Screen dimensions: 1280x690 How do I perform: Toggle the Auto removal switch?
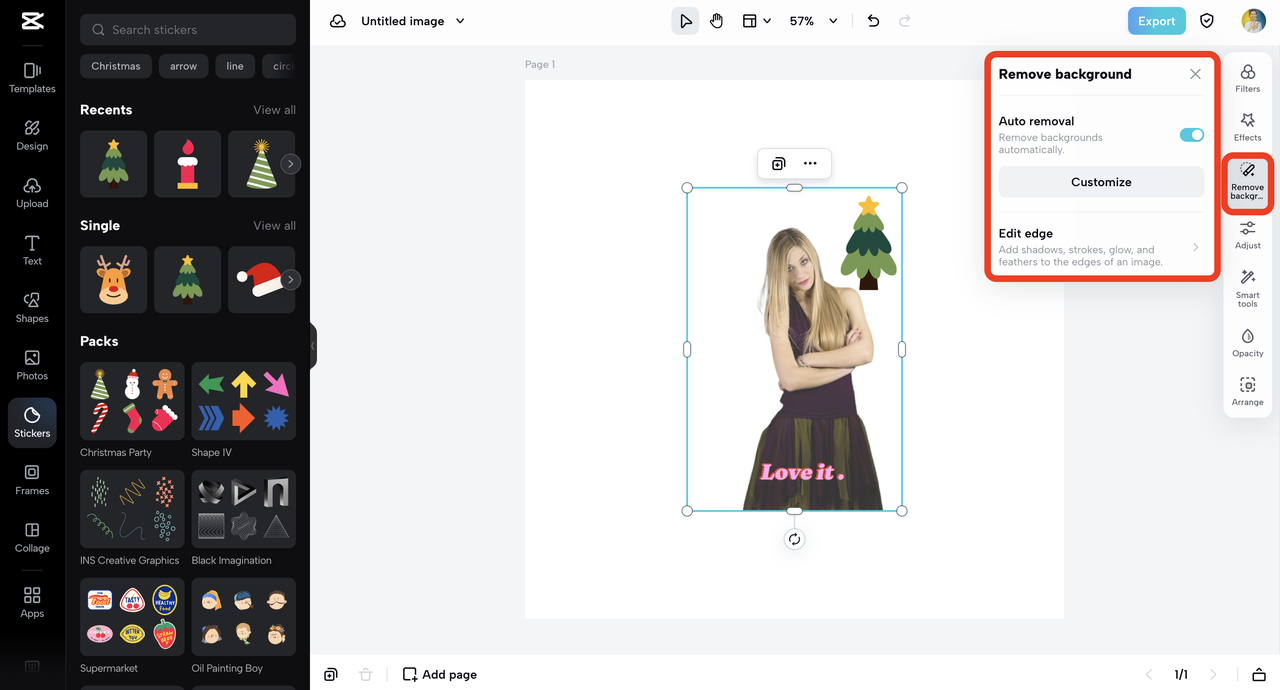point(1191,135)
